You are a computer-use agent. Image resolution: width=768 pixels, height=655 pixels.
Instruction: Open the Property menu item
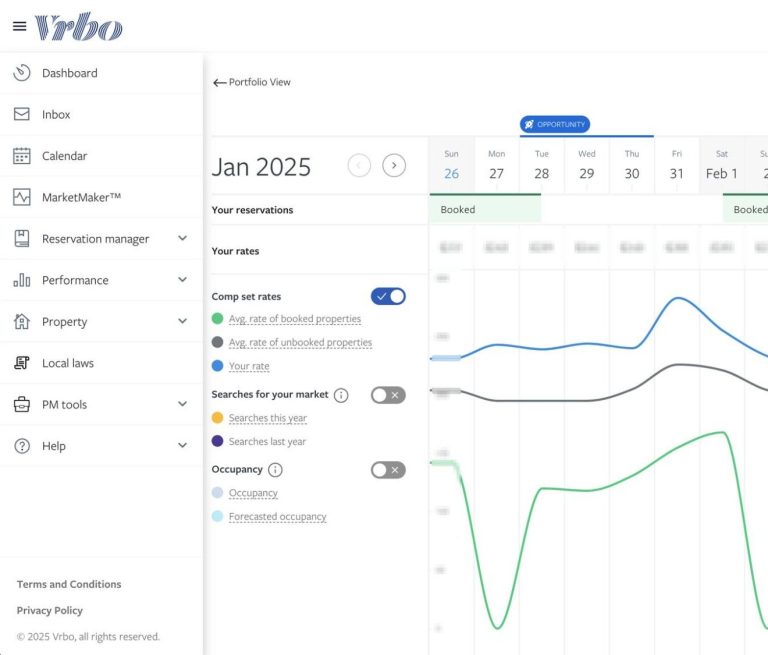coord(65,322)
